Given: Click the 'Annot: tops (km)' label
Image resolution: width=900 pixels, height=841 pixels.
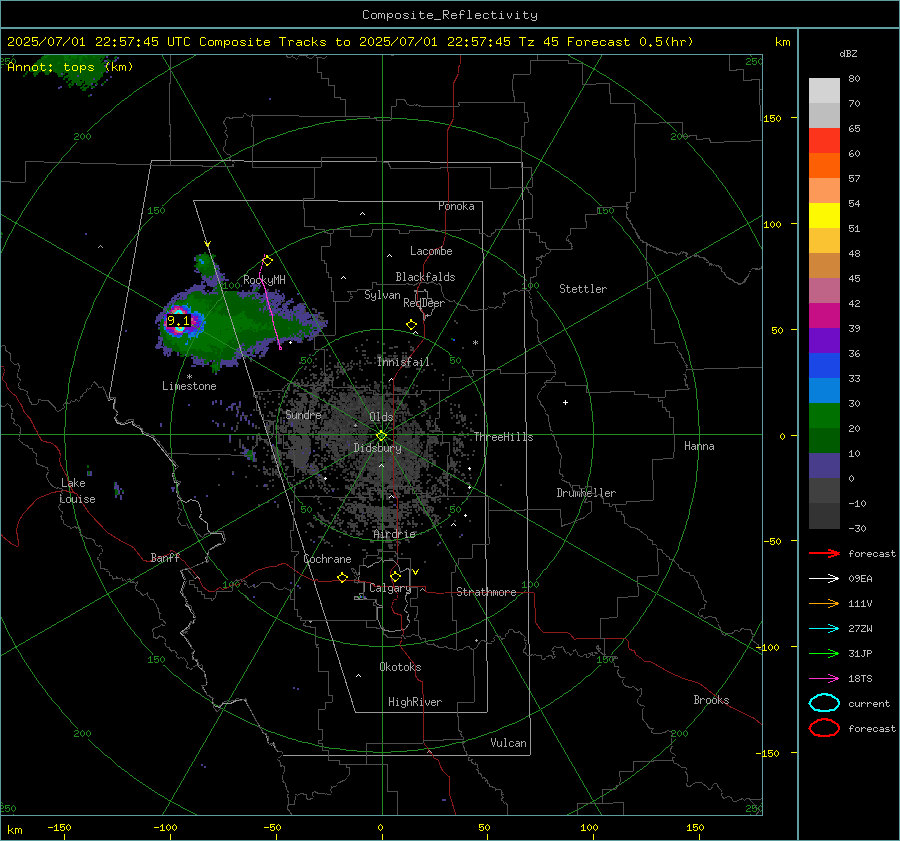Looking at the screenshot, I should [x=70, y=67].
